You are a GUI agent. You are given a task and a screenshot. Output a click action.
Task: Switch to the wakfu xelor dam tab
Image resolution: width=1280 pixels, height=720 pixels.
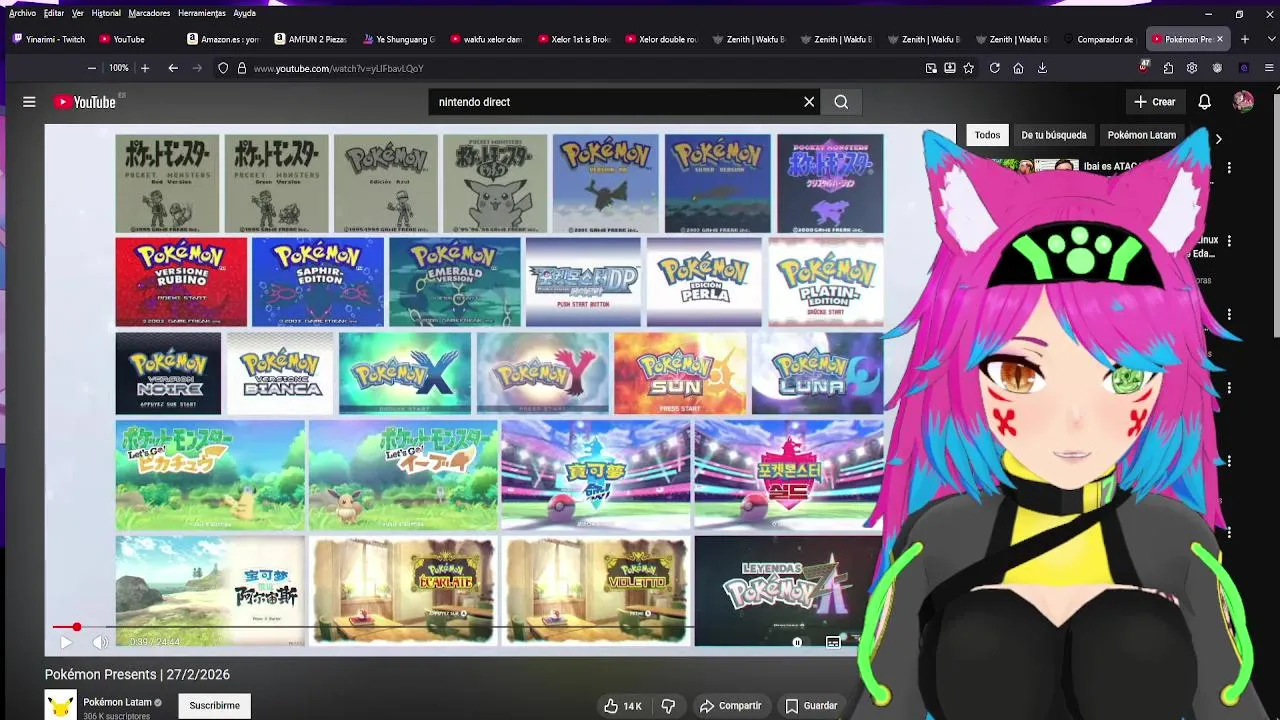[487, 39]
